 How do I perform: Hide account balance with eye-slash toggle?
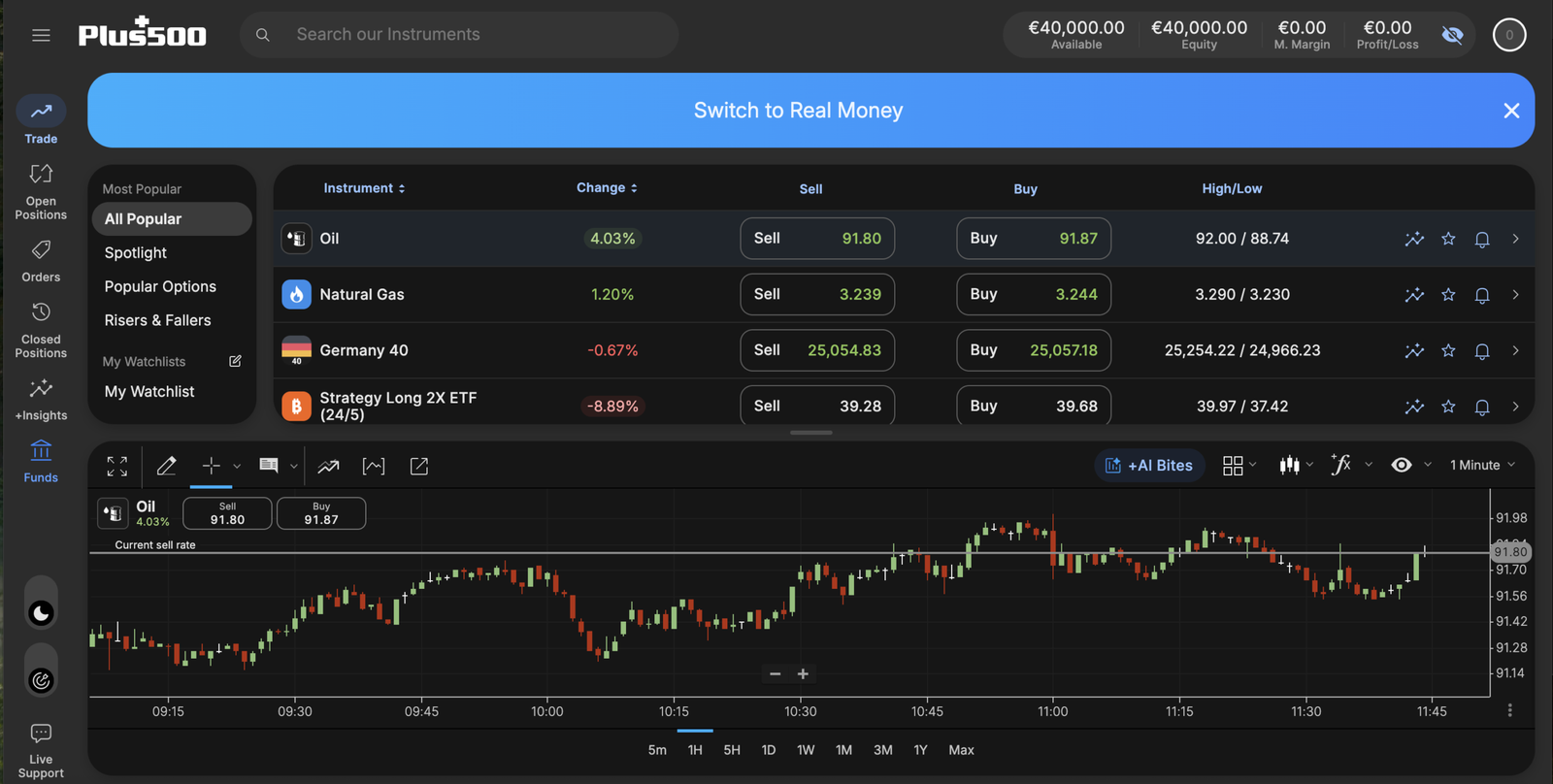point(1452,35)
